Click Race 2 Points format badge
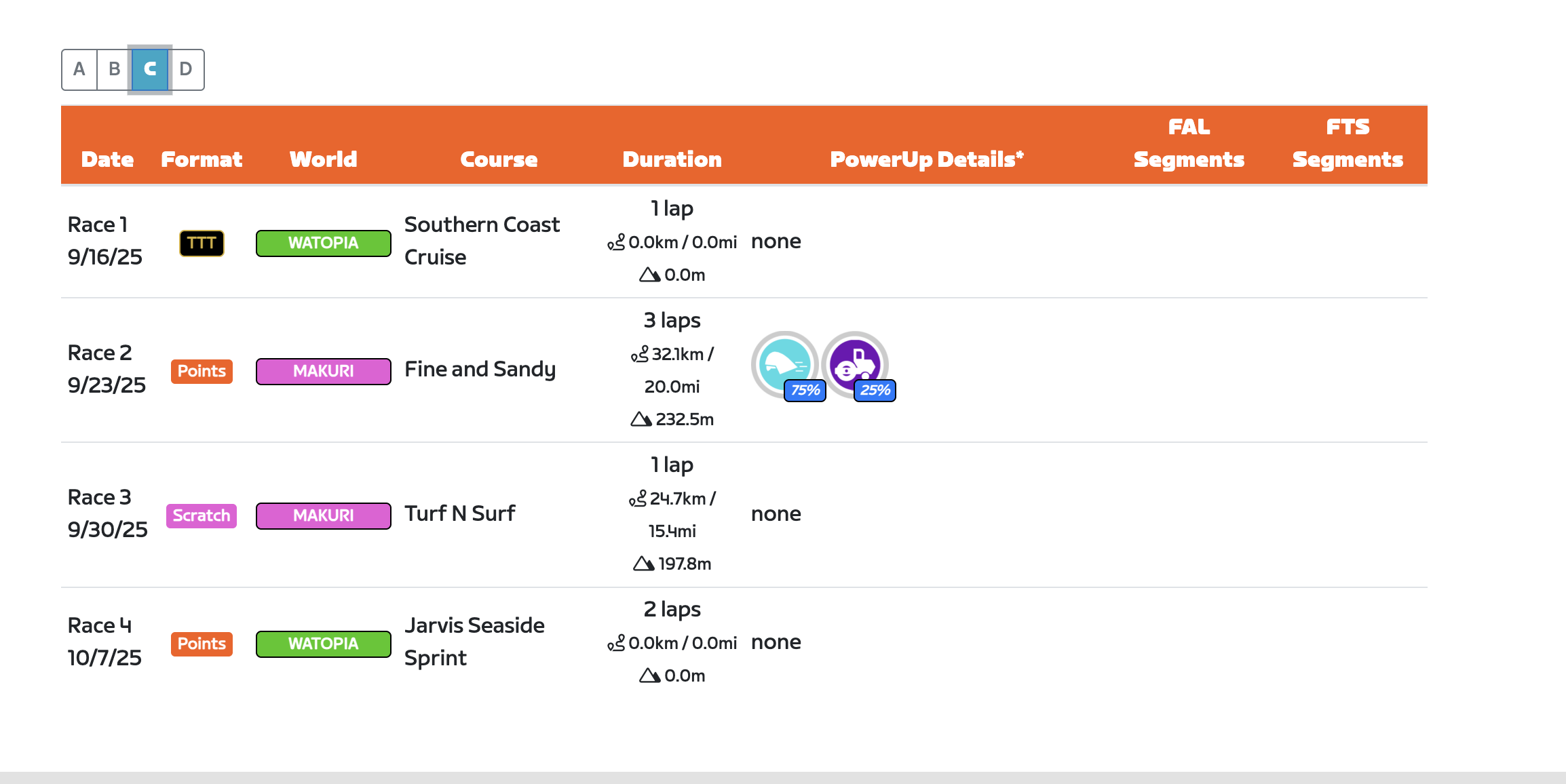Viewport: 1566px width, 784px height. [x=202, y=371]
